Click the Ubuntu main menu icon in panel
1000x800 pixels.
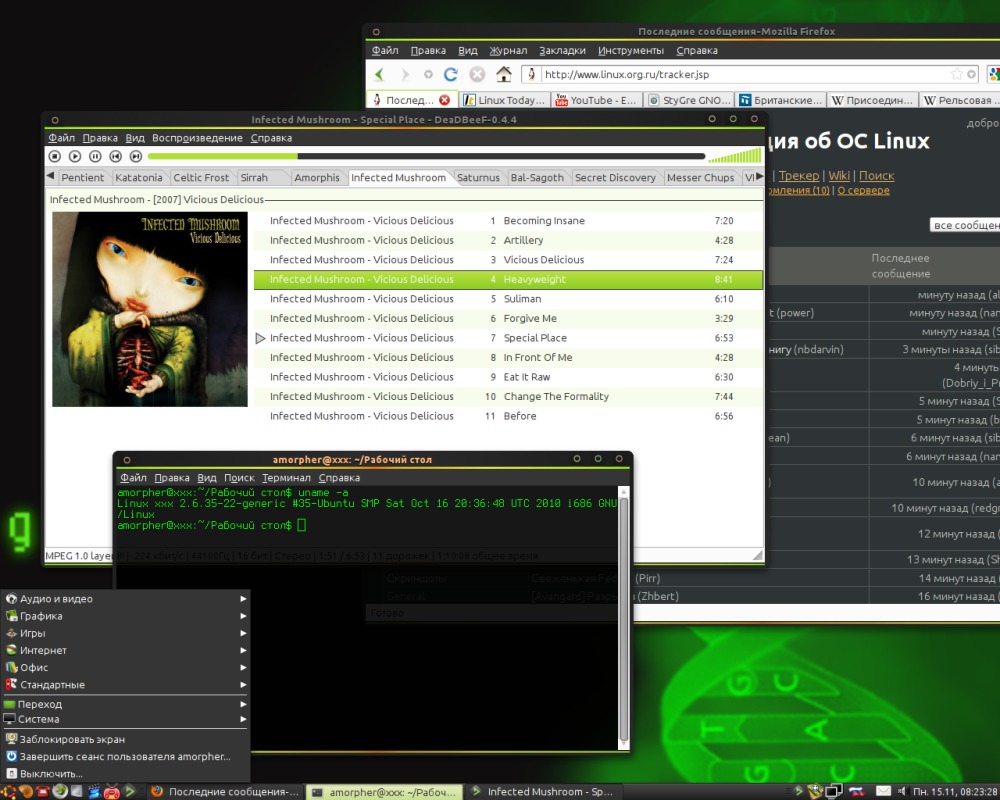pos(8,792)
